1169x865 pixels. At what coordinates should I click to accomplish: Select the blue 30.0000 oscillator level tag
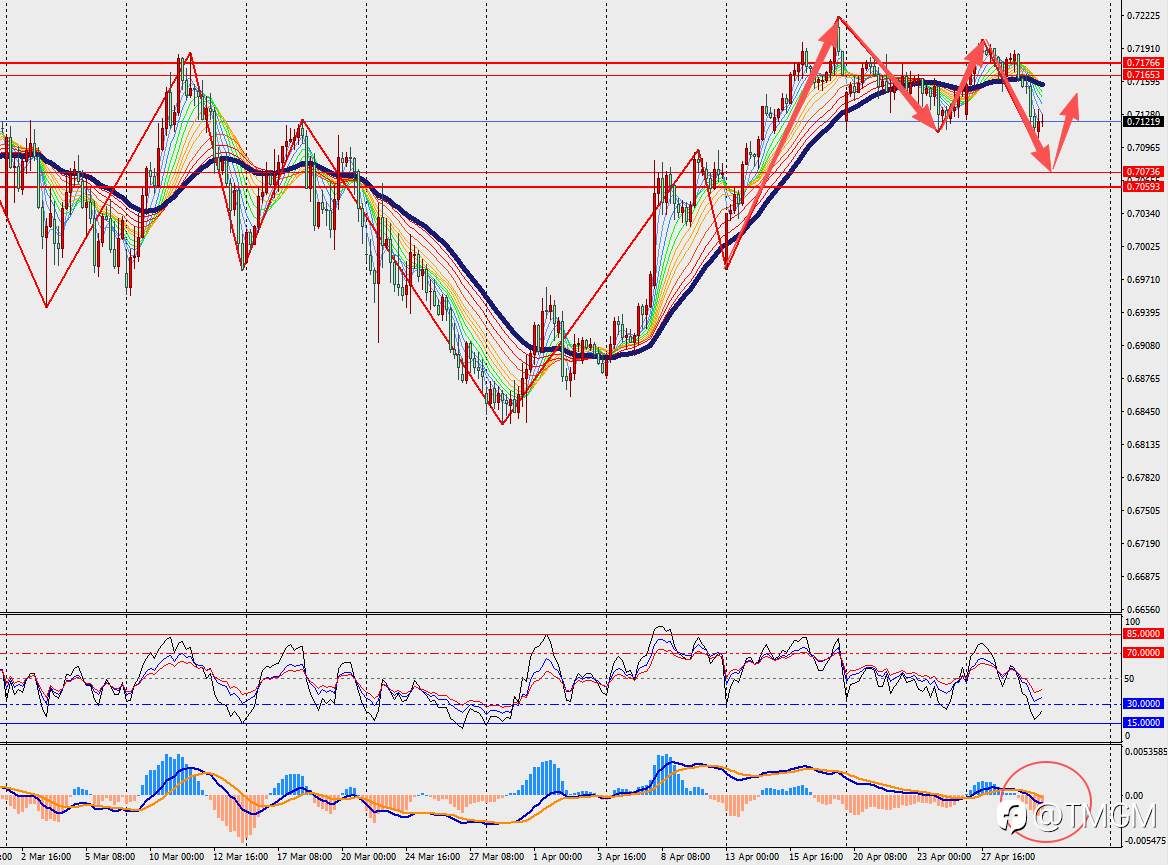pyautogui.click(x=1143, y=704)
